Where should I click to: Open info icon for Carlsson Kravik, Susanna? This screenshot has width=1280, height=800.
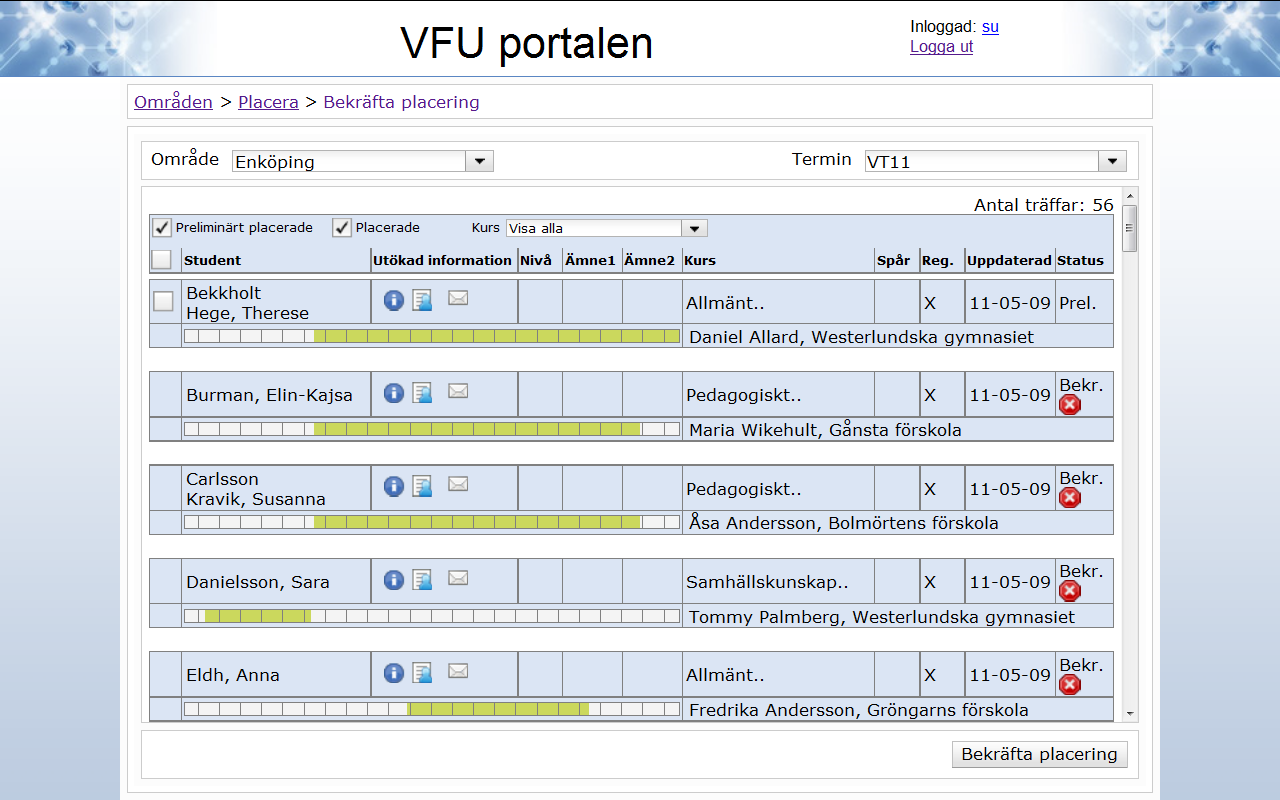[x=394, y=486]
